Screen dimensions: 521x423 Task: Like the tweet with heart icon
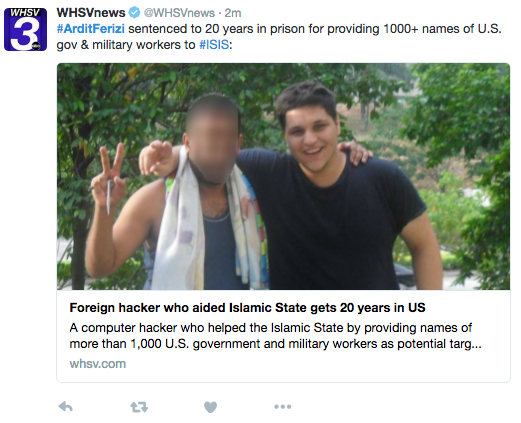point(210,407)
